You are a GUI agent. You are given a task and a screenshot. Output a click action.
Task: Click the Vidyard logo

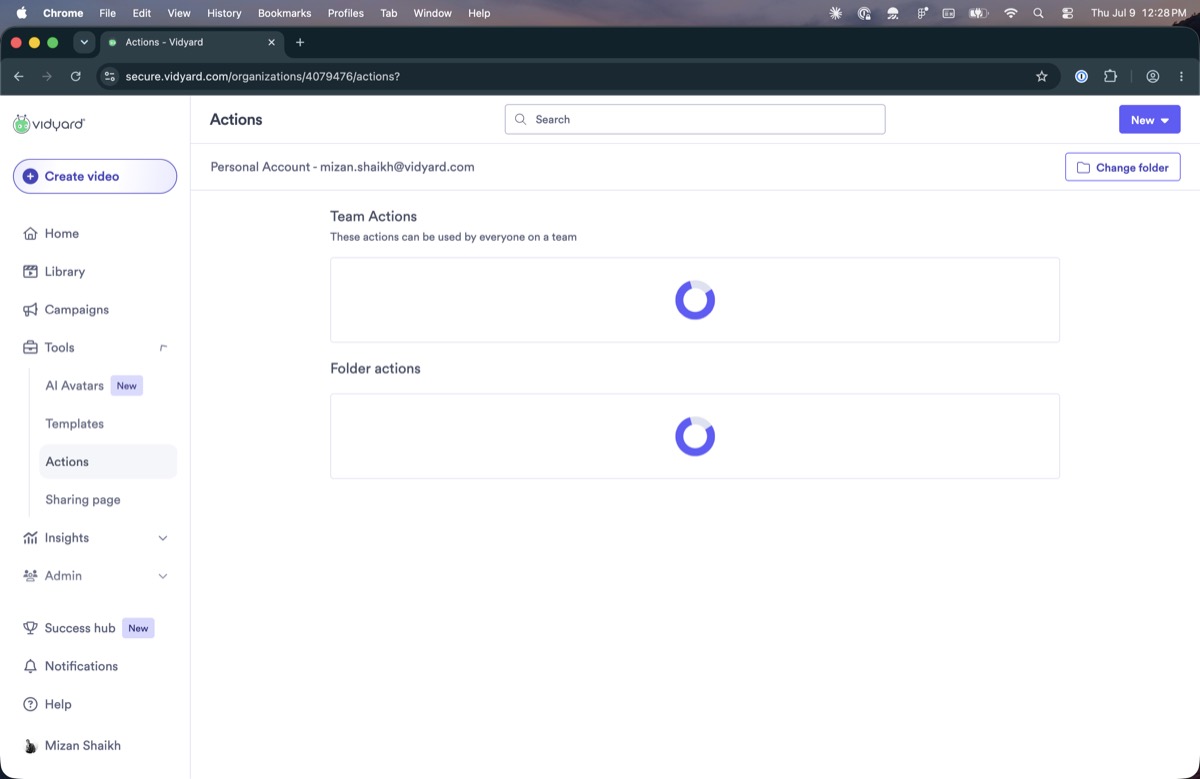tap(49, 124)
